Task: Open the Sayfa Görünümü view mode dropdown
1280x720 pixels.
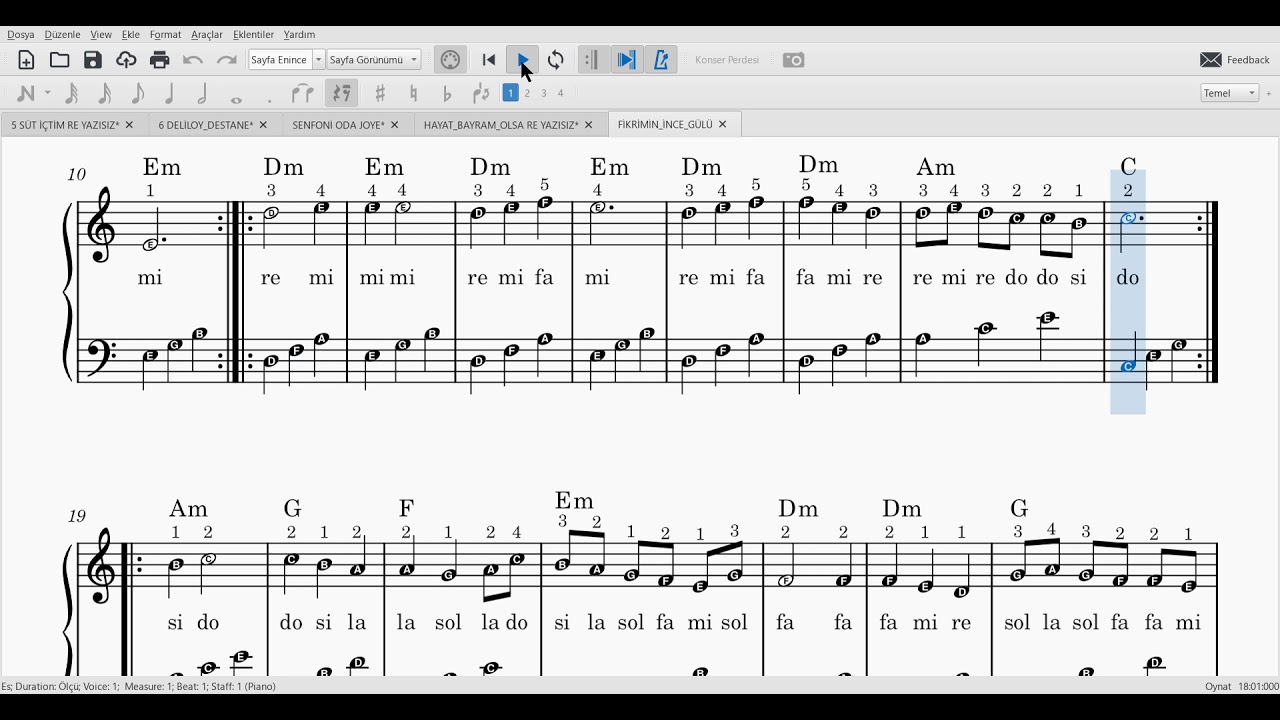Action: click(374, 60)
